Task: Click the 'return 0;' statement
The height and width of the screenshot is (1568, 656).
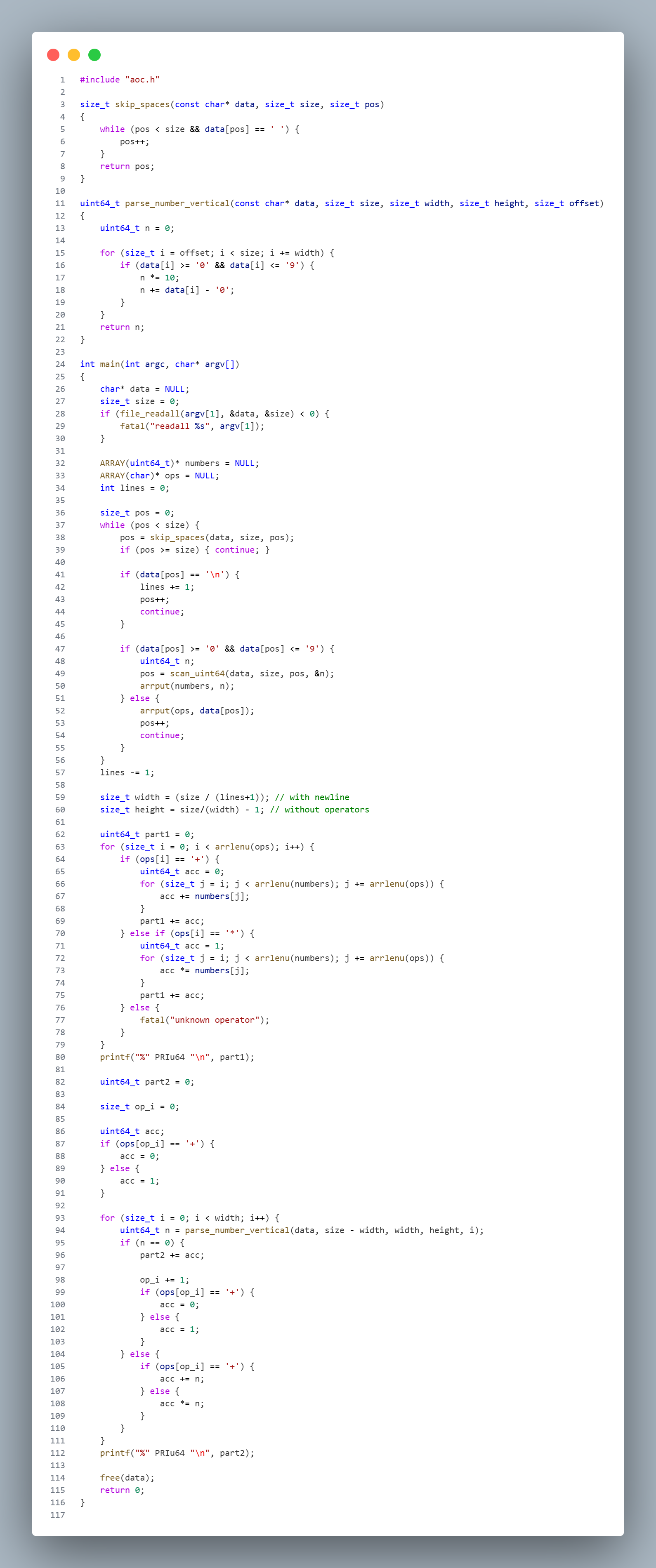Action: point(123,1490)
